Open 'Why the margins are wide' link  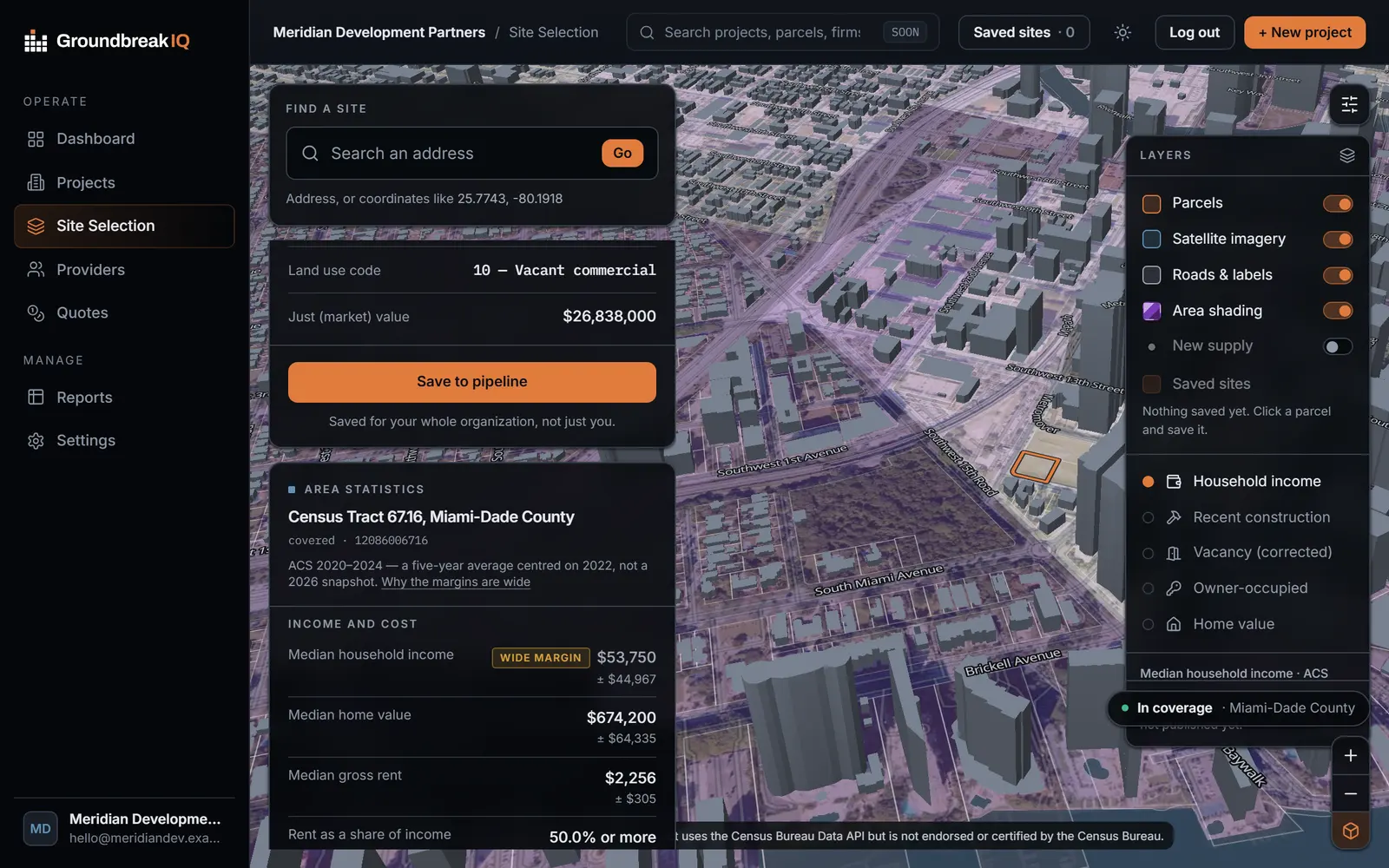456,582
